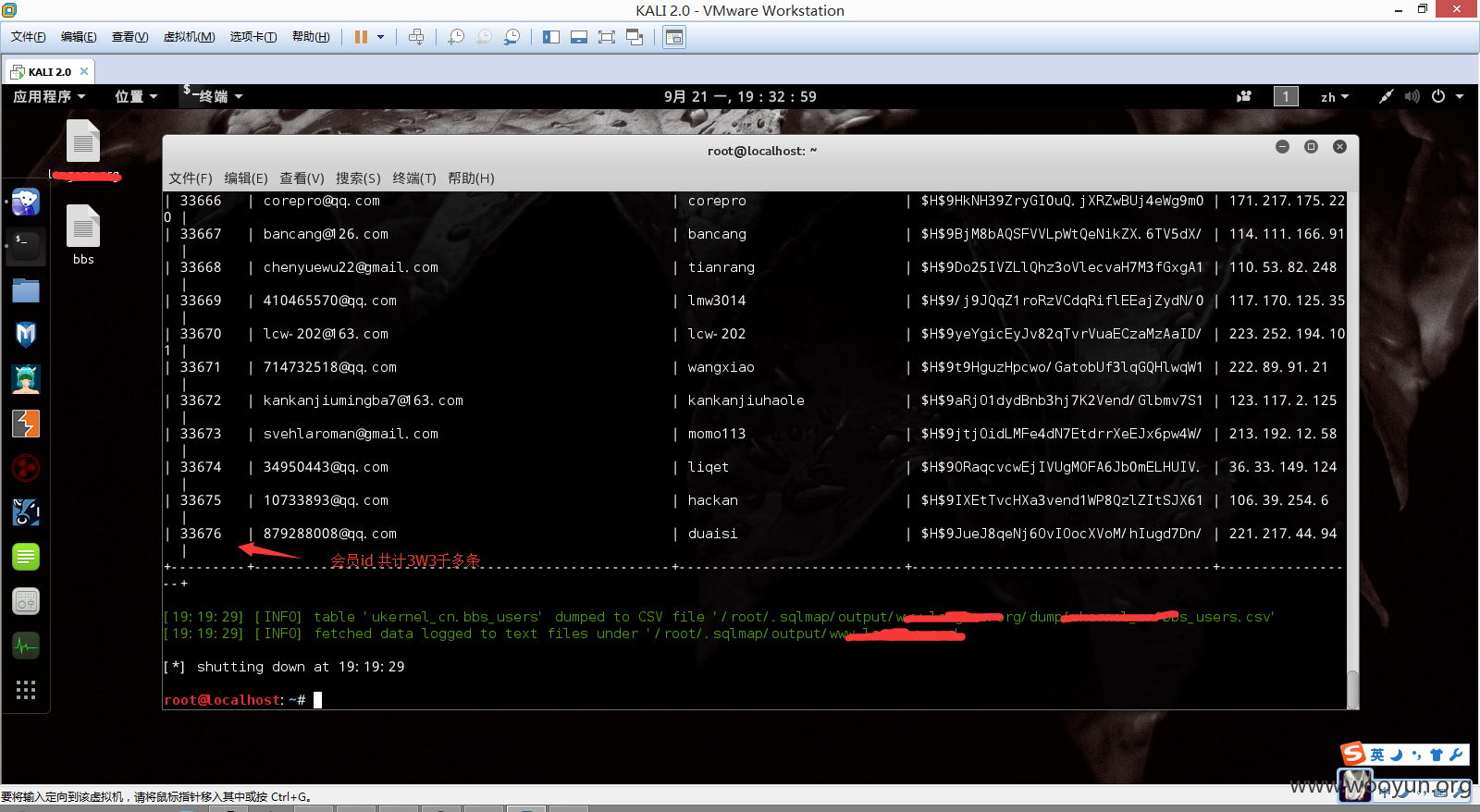Image resolution: width=1480 pixels, height=812 pixels.
Task: Launch Maltego red icon in the dock
Action: pyautogui.click(x=26, y=468)
